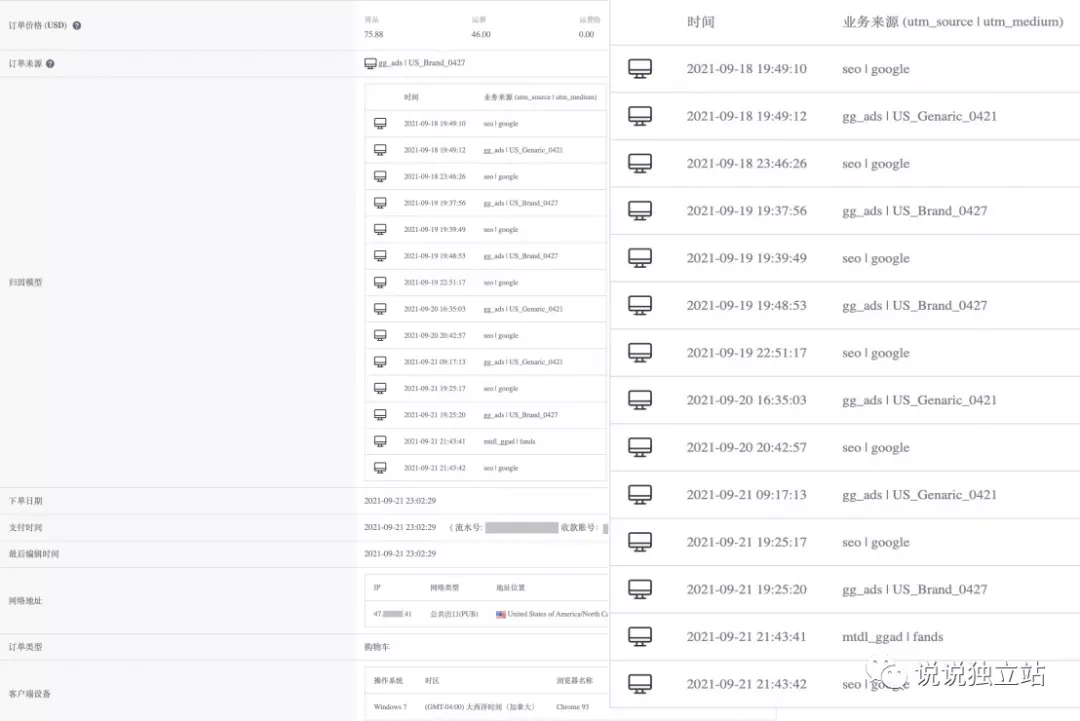Click the IP column header in 网络地址 table
Viewport: 1080px width, 721px height.
click(377, 588)
